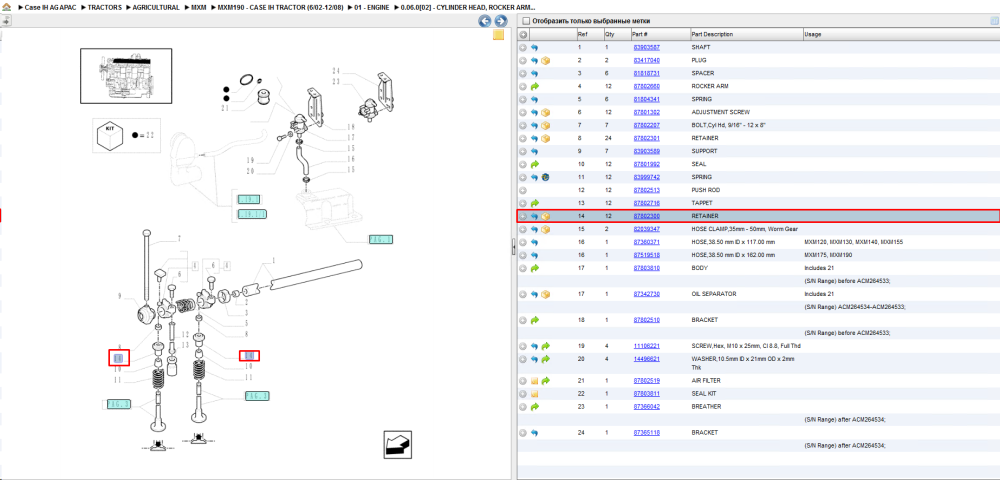1000x480 pixels.
Task: Click the green arrow icon on ROCKER ARM row
Action: tap(534, 86)
